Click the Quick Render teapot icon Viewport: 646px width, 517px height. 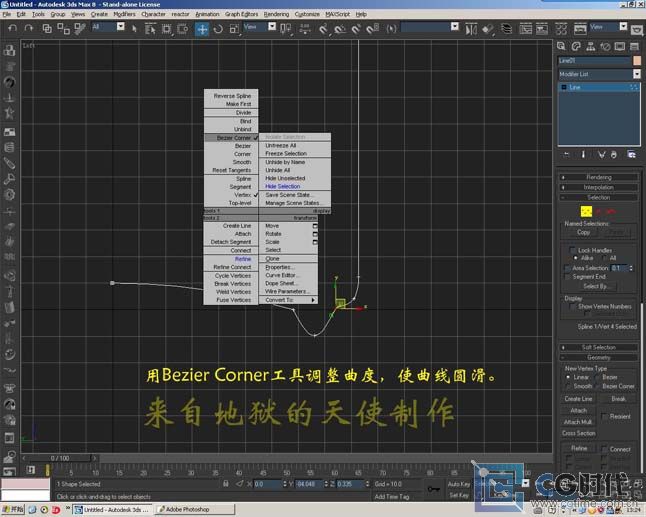[x=637, y=29]
